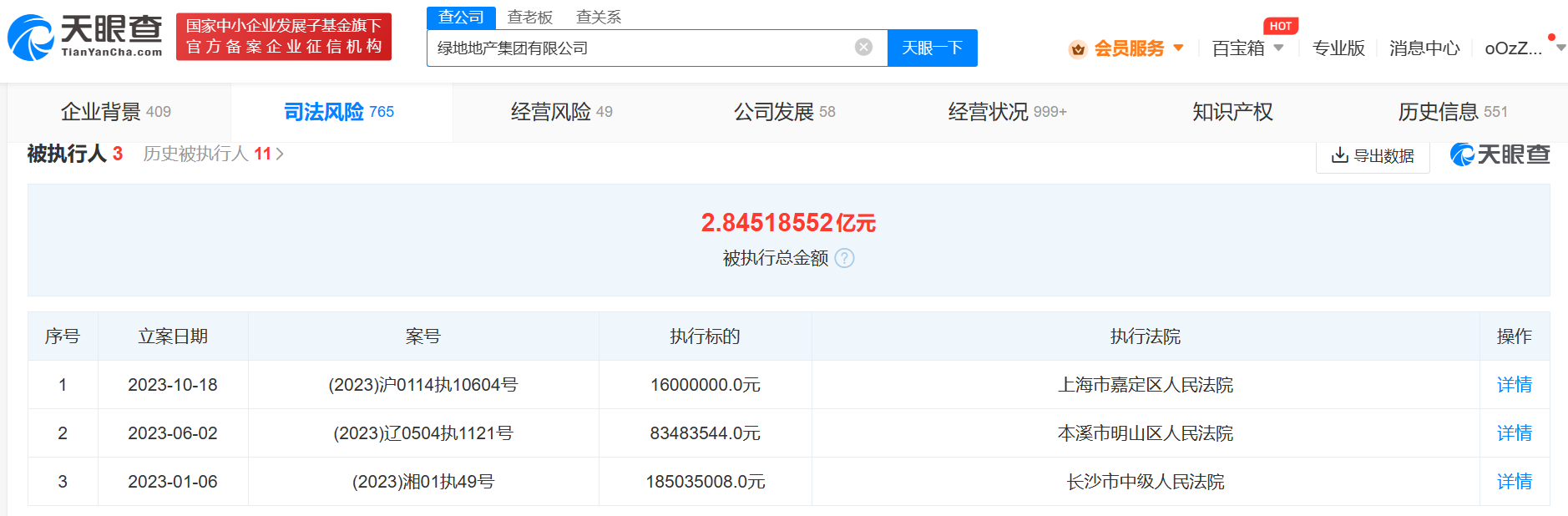The image size is (1568, 516).
Task: Click the oOzZ... username
Action: (x=1513, y=48)
